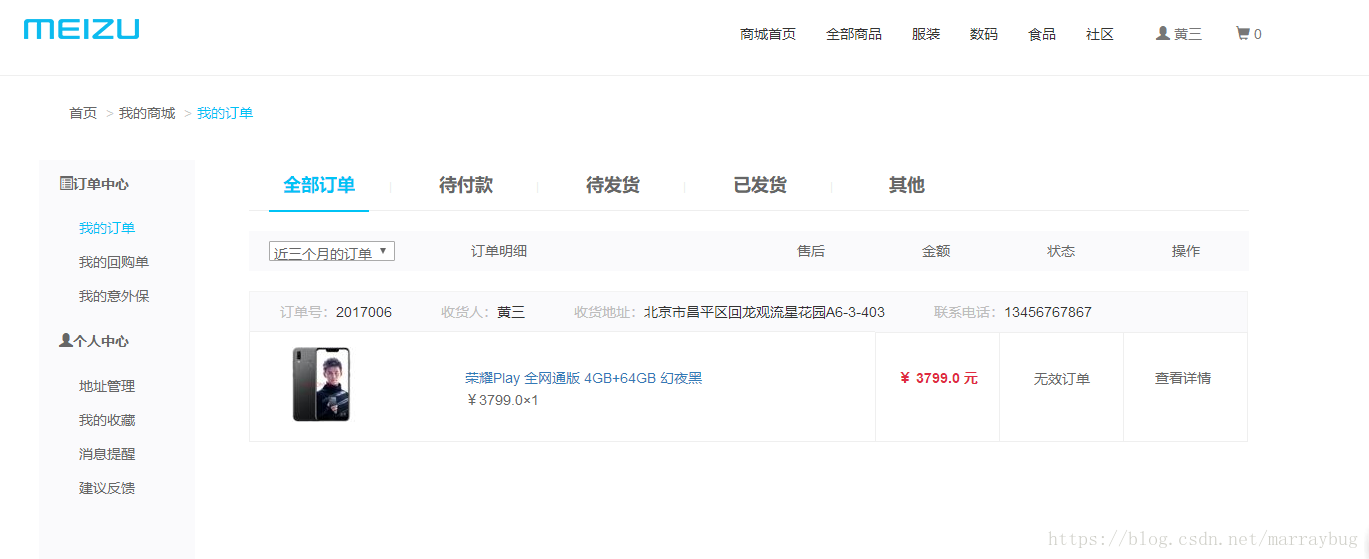The image size is (1369, 559).
Task: Open the 近三个月的订单 dropdown
Action: (332, 252)
